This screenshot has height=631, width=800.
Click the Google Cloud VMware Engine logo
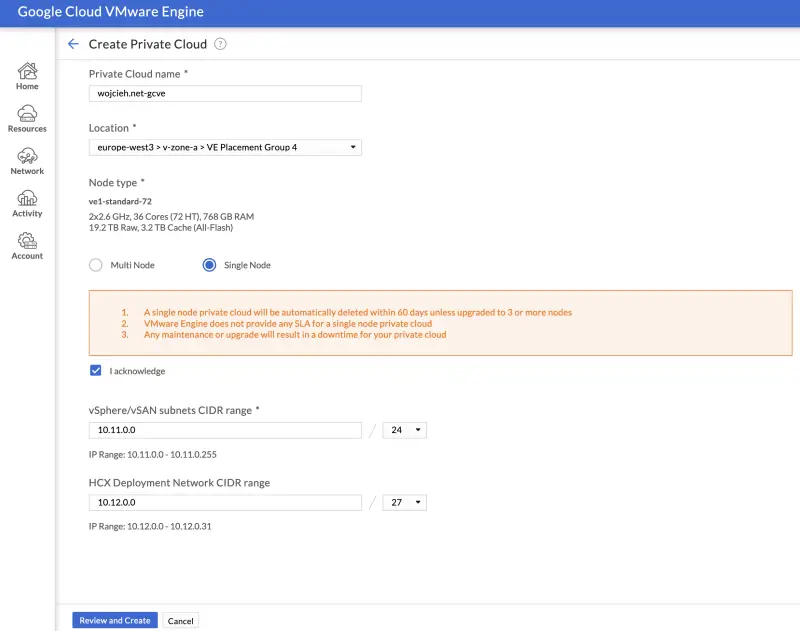pos(111,11)
